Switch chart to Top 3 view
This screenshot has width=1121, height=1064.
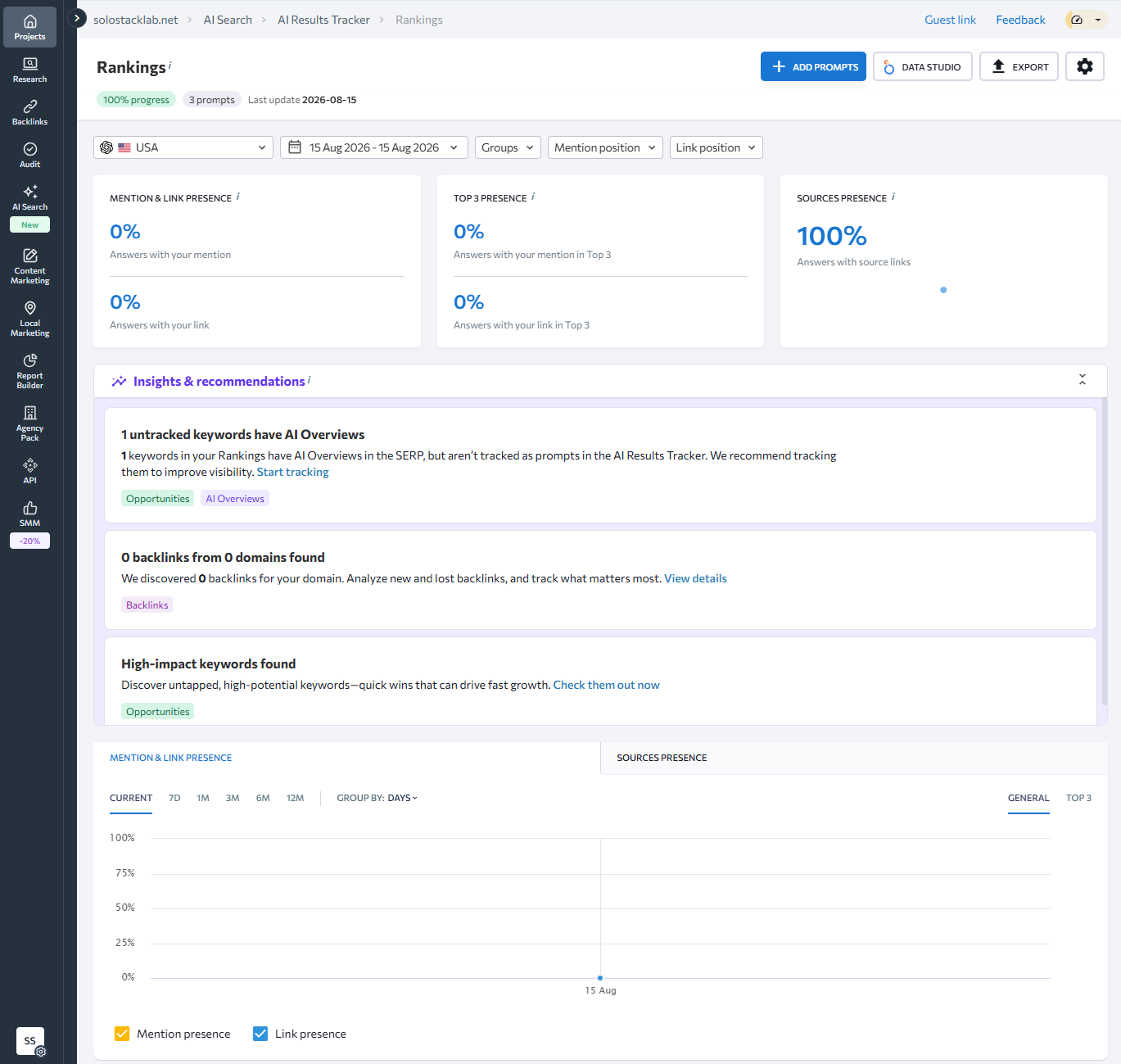1078,798
